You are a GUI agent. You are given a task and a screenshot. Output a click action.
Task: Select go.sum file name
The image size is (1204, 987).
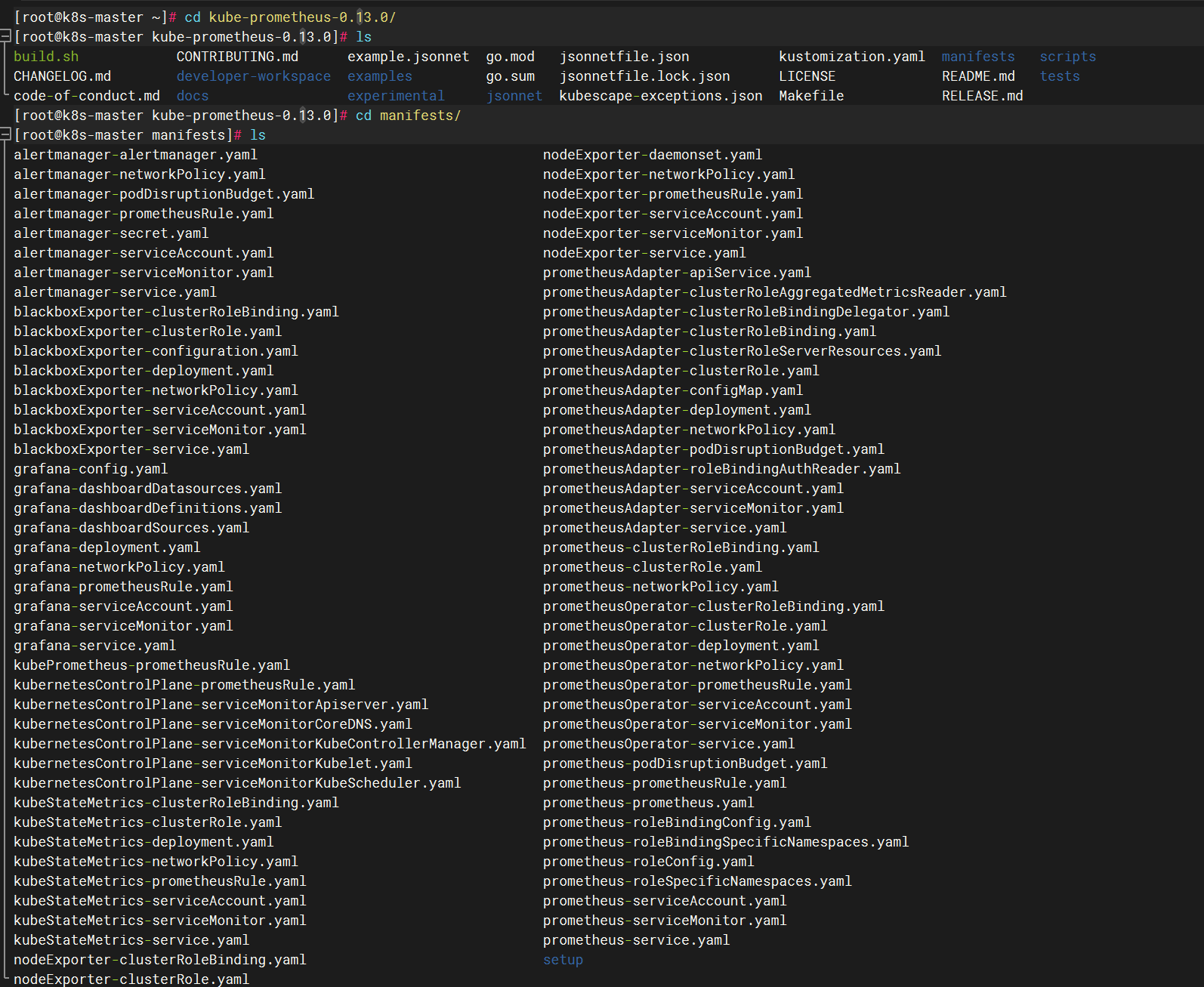(x=511, y=76)
